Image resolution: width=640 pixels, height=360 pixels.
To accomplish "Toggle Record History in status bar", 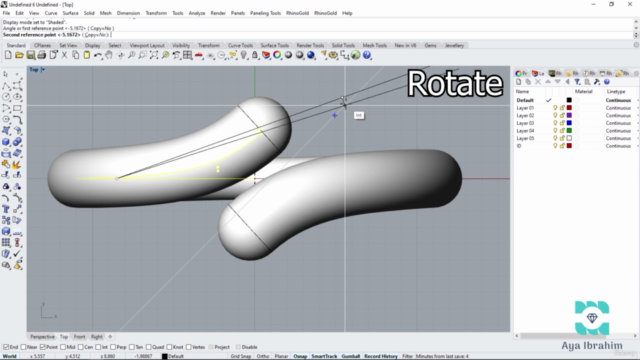I will pos(381,356).
